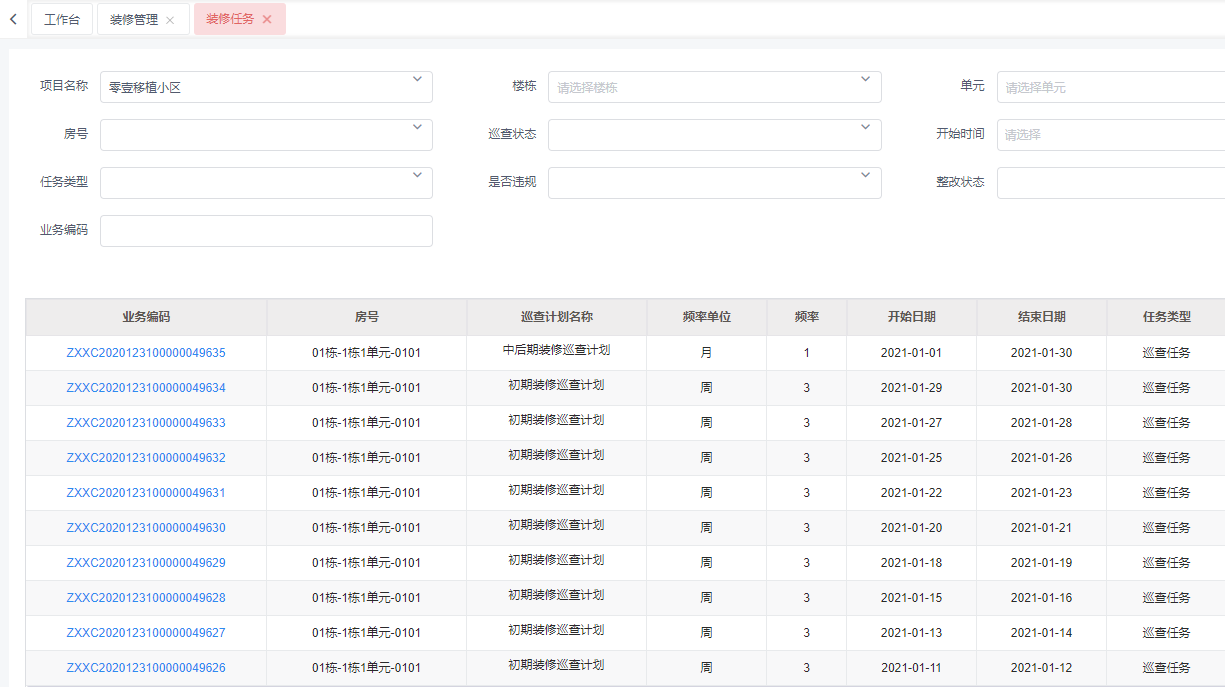
Task: Open record ZXXC2020123100000049635
Action: [x=146, y=353]
